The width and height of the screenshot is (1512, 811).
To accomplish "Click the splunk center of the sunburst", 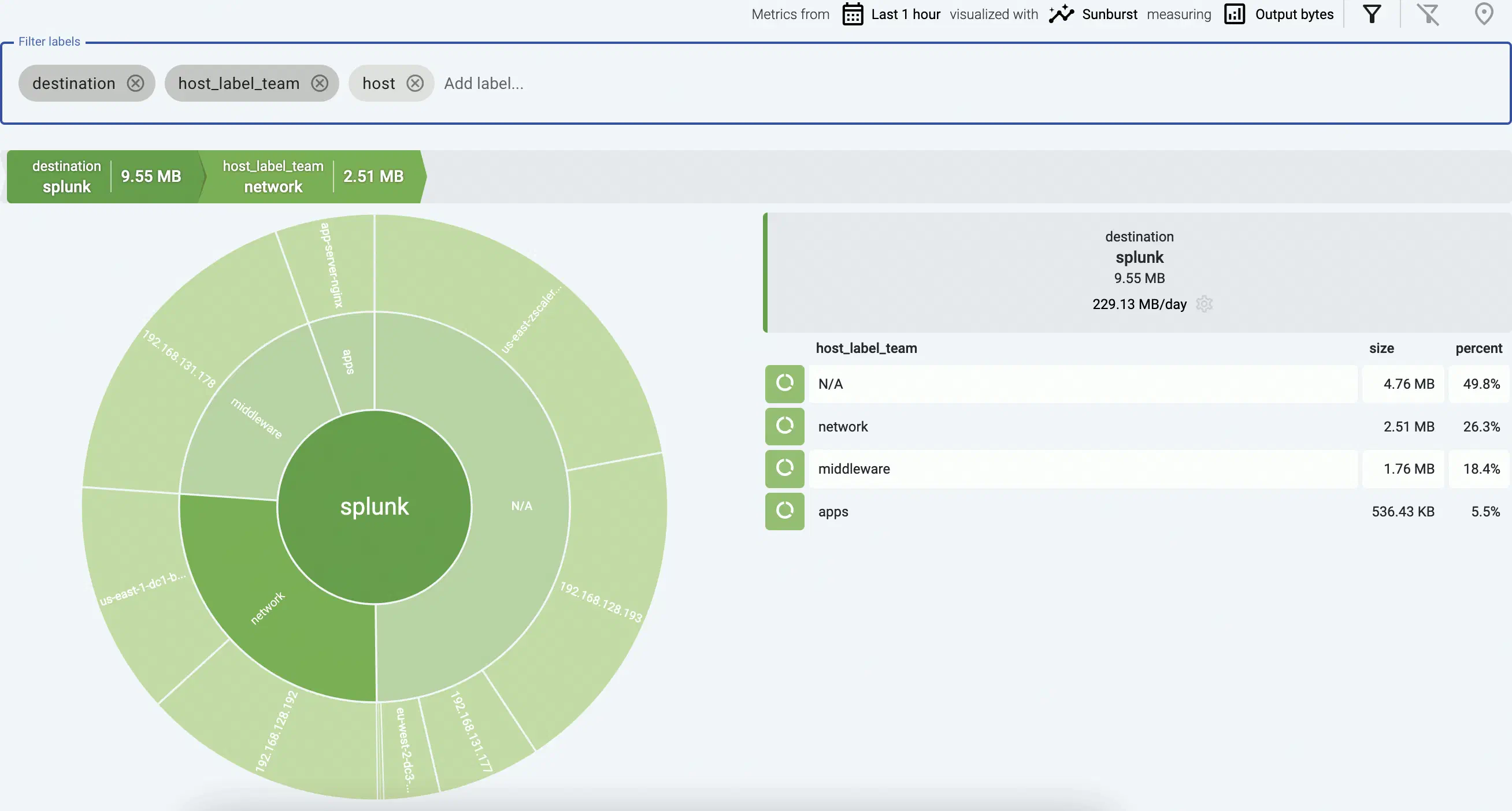I will coord(375,507).
